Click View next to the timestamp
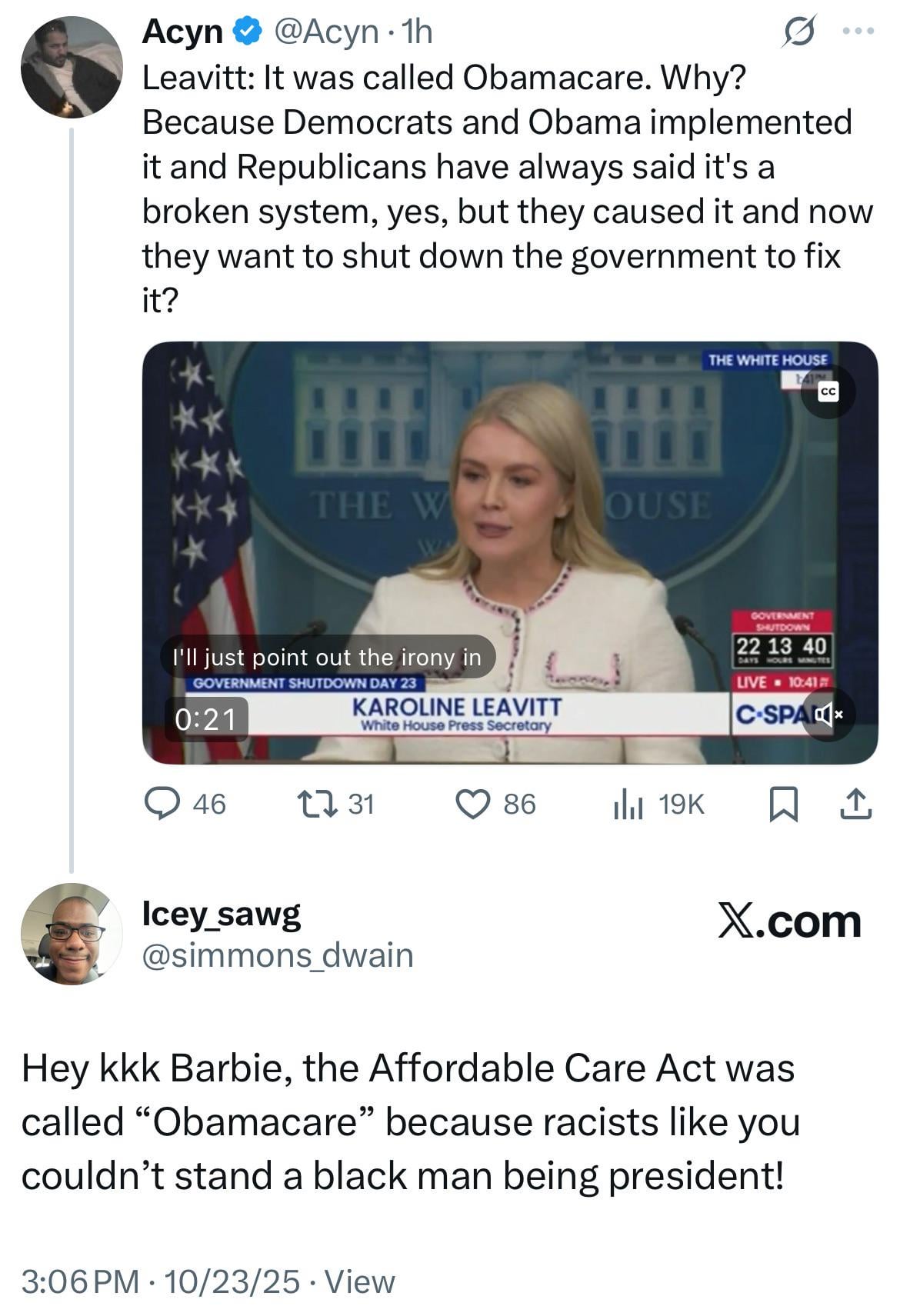 coord(360,1281)
